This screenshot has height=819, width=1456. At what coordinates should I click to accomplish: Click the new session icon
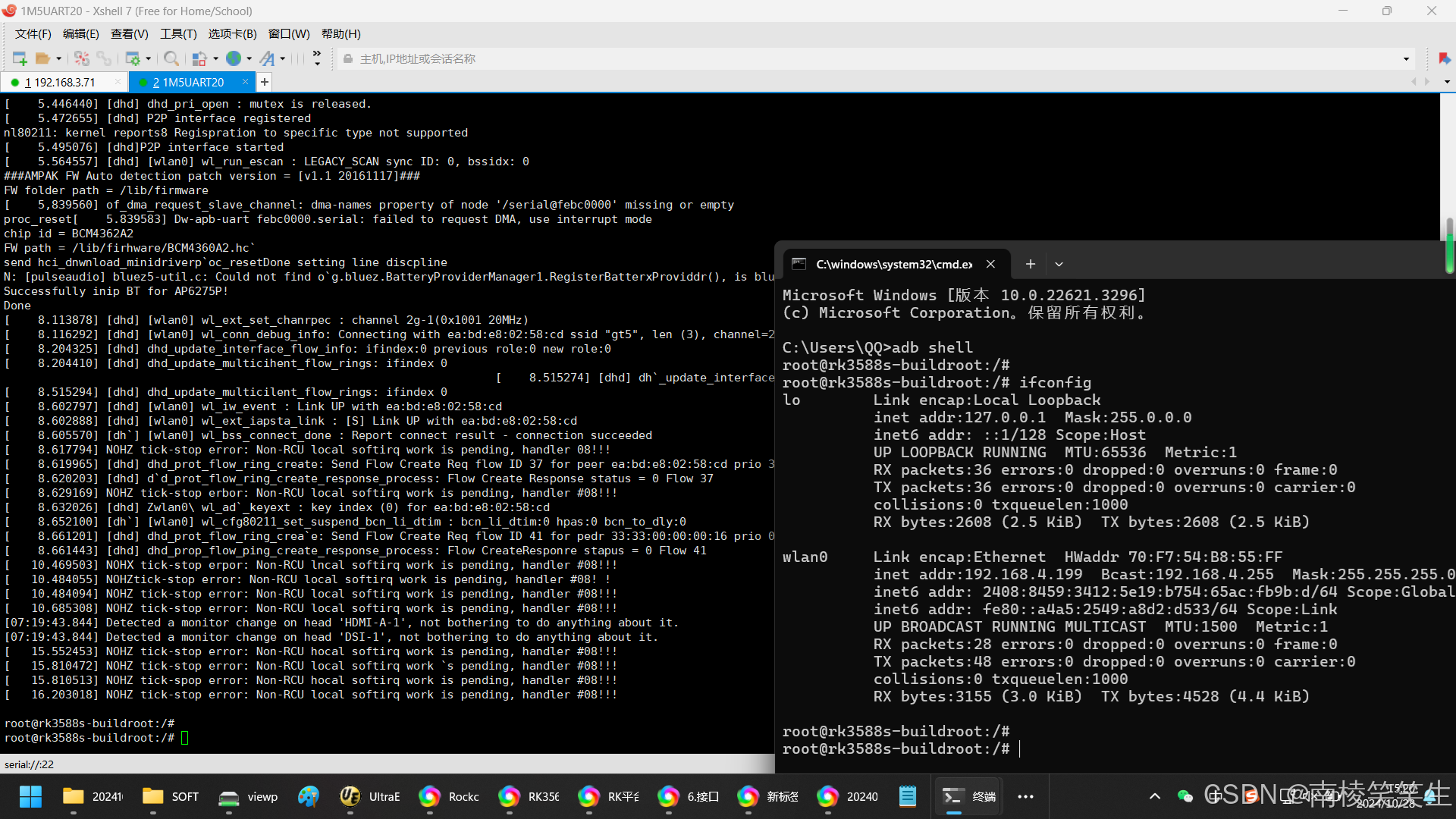[20, 58]
